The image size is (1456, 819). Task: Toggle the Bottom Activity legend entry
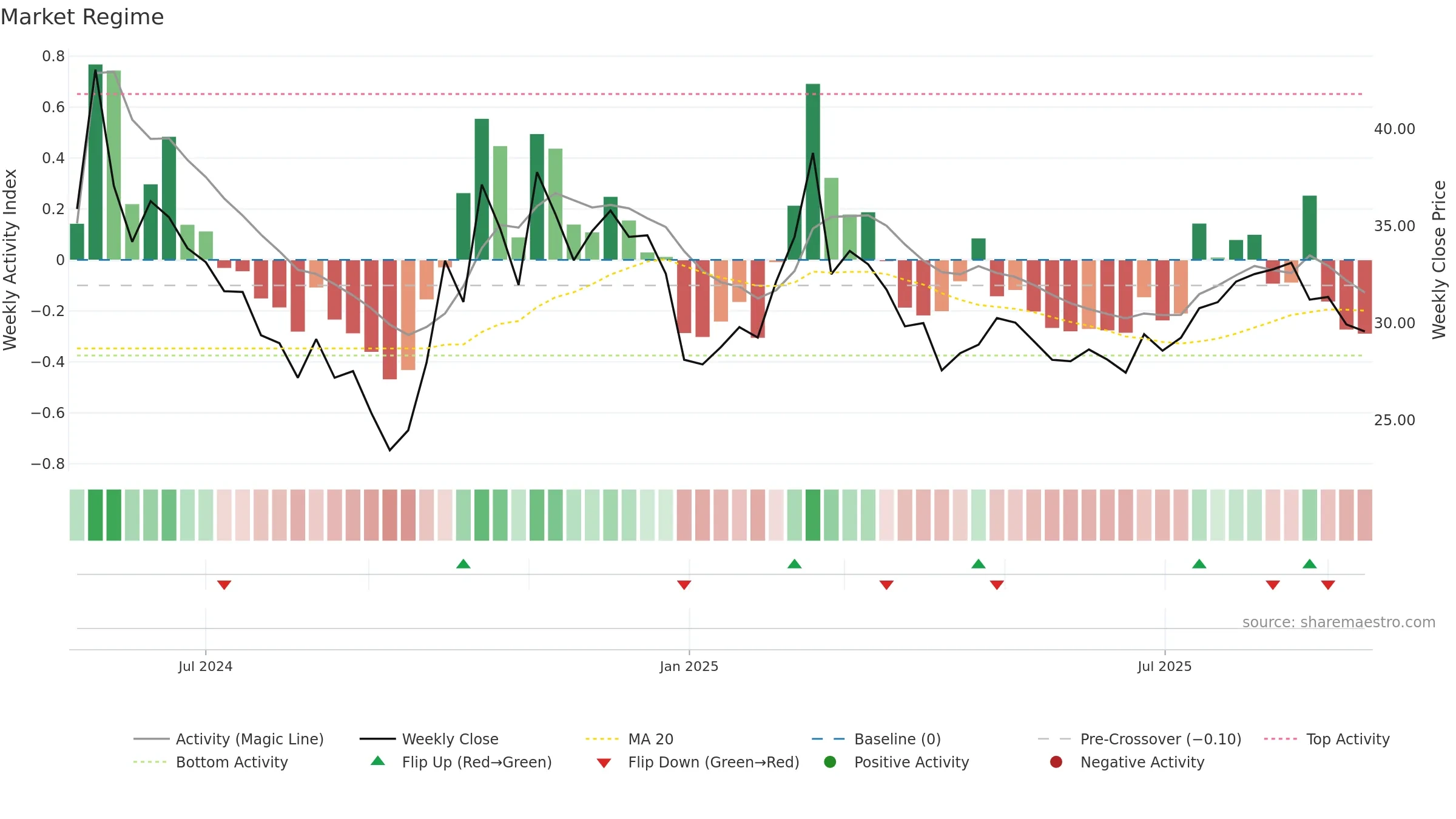(211, 762)
